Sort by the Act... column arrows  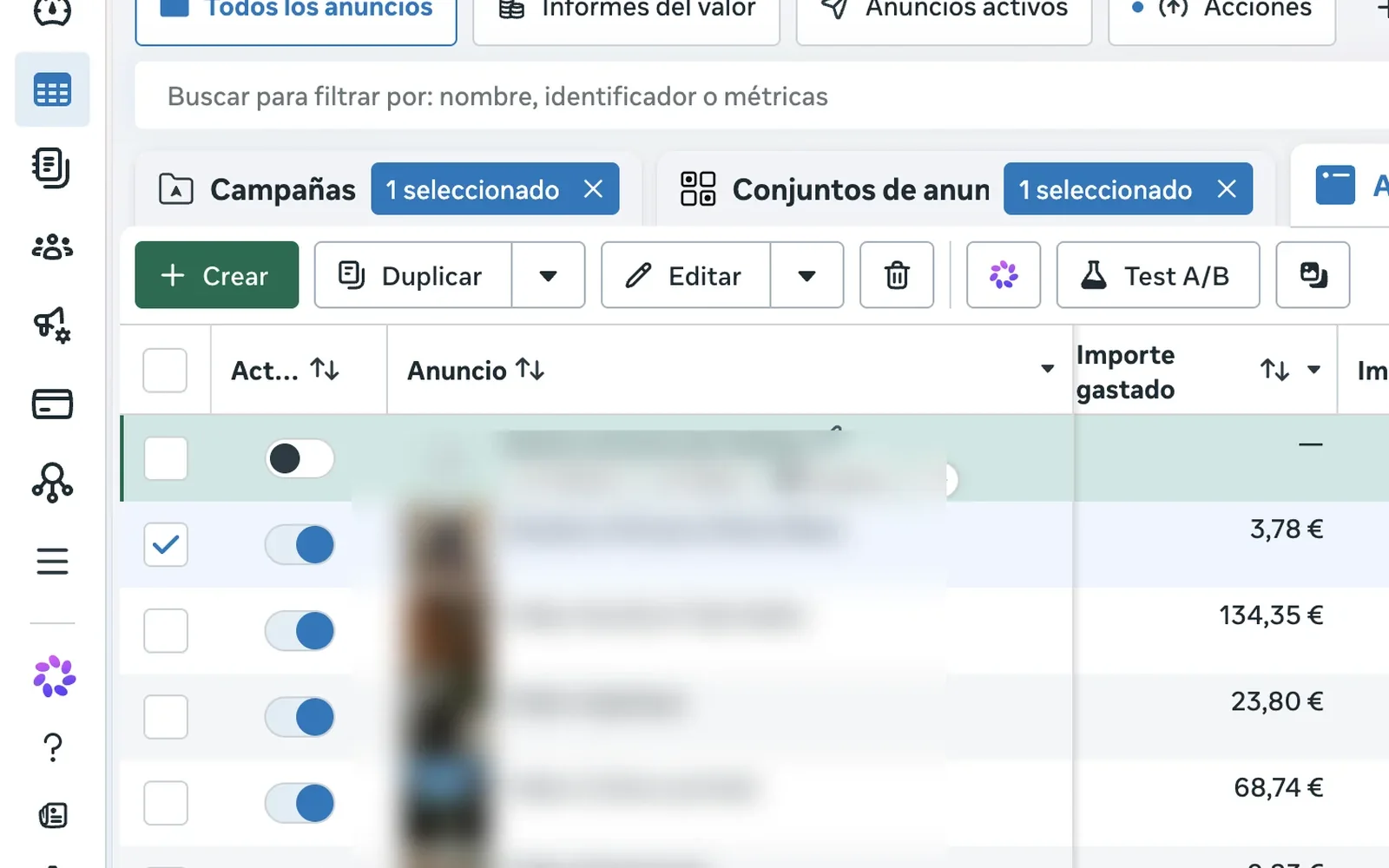point(325,370)
